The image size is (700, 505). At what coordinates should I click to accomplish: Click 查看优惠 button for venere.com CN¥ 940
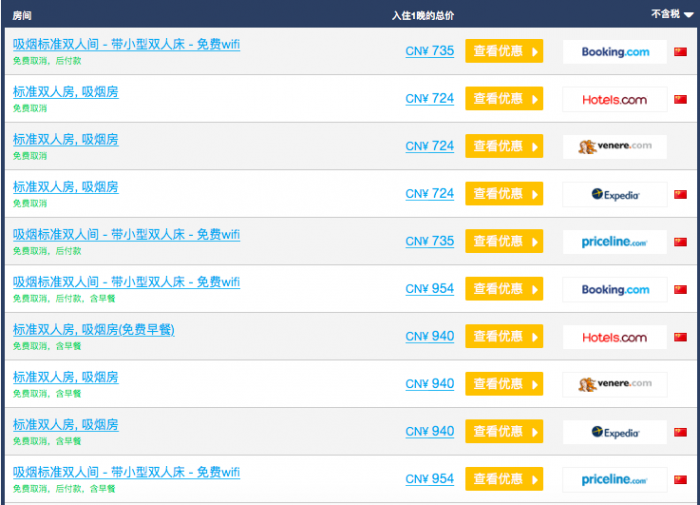[504, 384]
